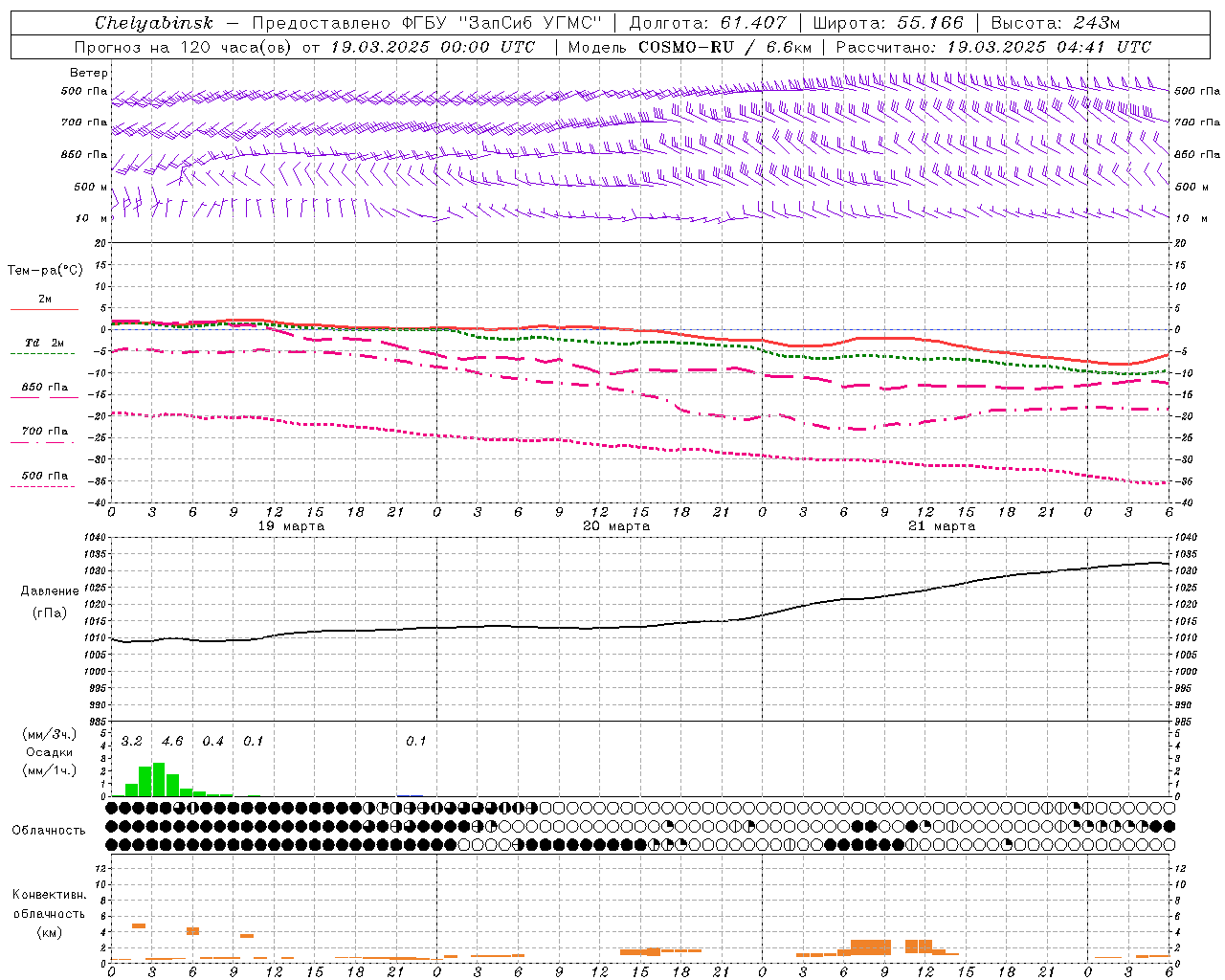Screen dimensions: 1225x980
Task: Click the 0.4 precipitation total value
Action: [212, 741]
